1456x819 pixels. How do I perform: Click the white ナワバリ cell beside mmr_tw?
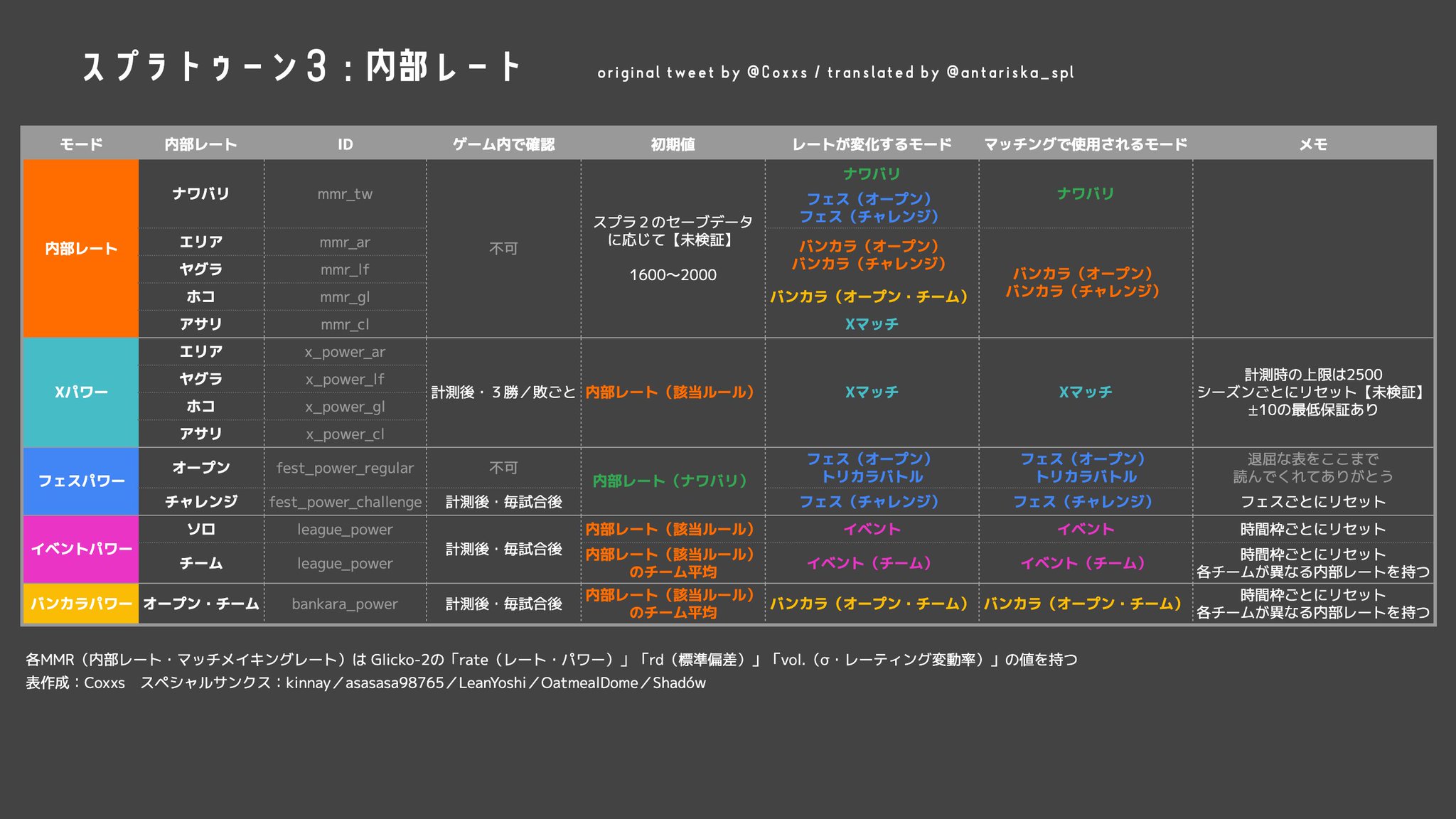(x=201, y=193)
